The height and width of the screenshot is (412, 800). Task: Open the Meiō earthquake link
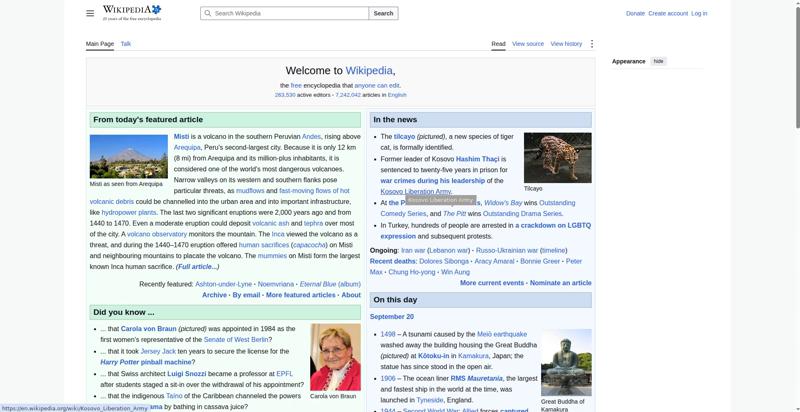tap(502, 334)
